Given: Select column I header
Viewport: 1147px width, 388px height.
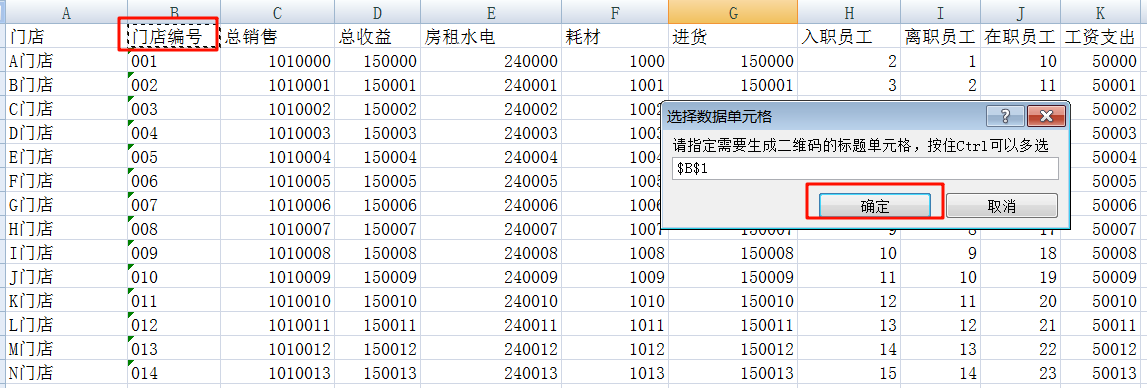Looking at the screenshot, I should (x=940, y=12).
